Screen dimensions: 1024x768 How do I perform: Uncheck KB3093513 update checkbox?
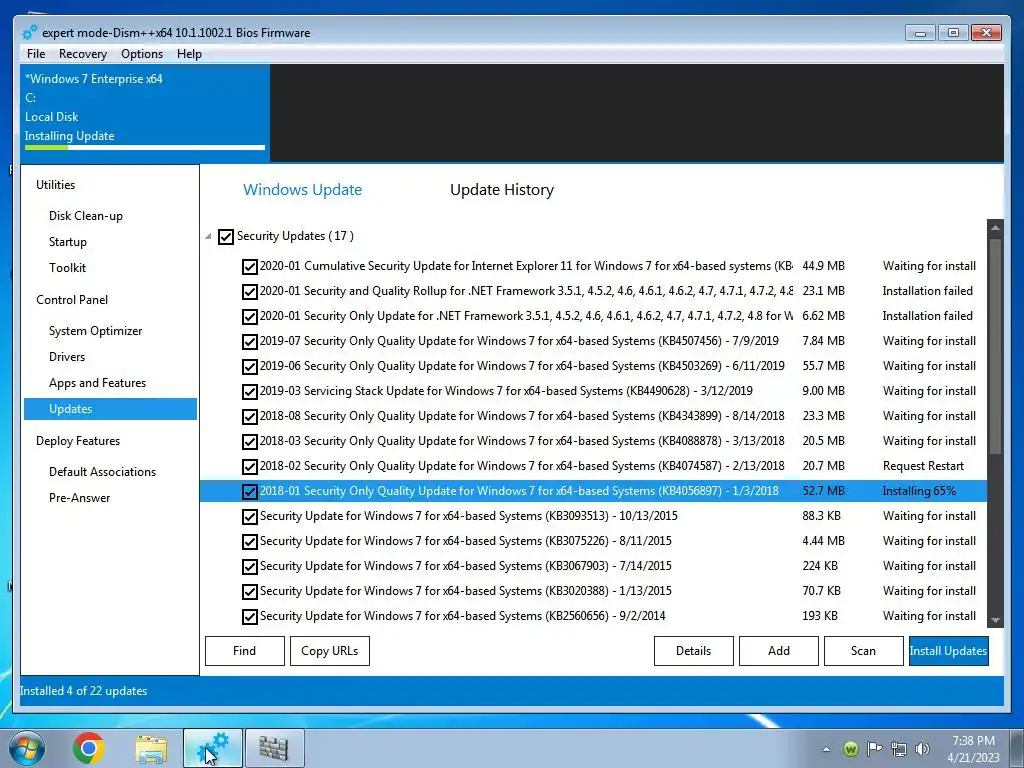[249, 517]
